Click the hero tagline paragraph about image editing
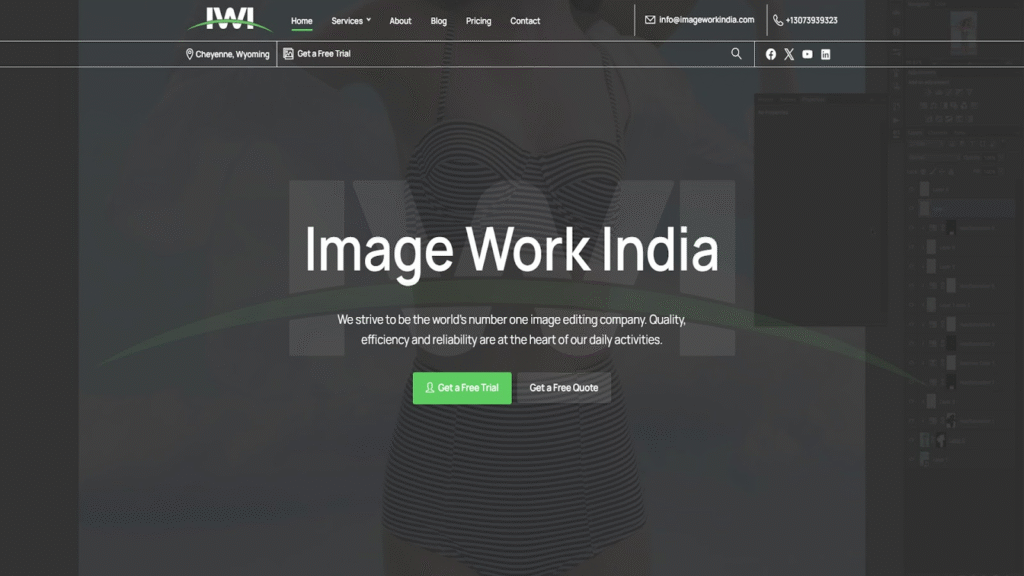The width and height of the screenshot is (1024, 576). 511,330
